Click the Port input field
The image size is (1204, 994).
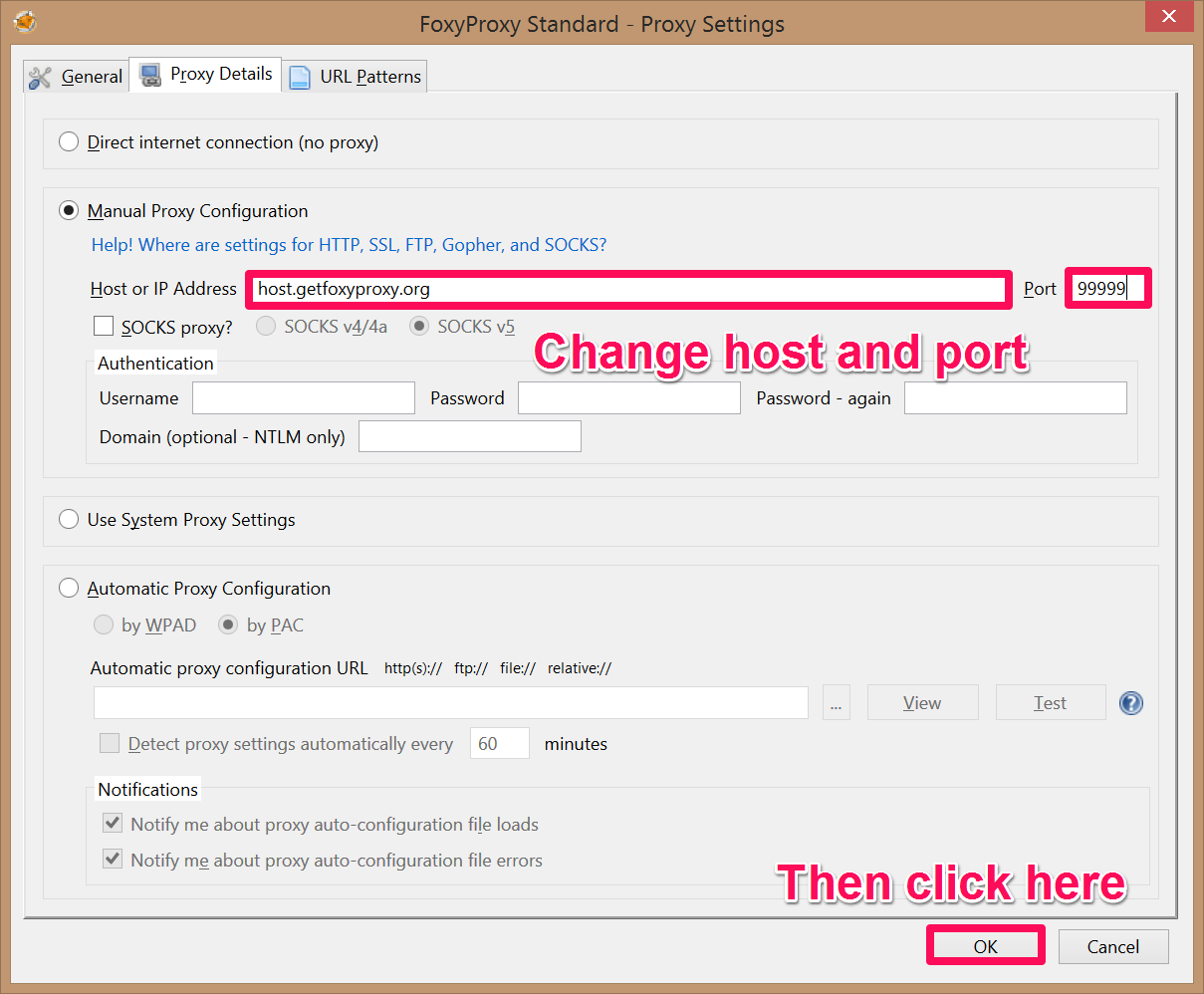[1107, 289]
